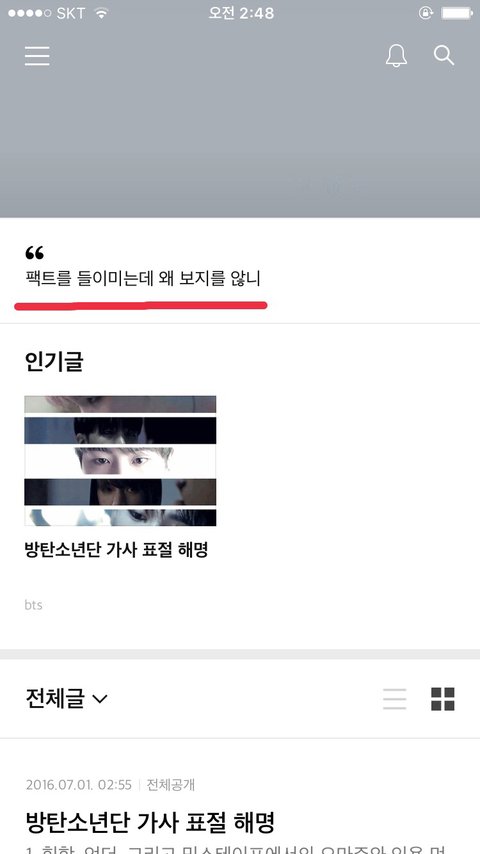Tap the bts category label
480x854 pixels.
[33, 605]
